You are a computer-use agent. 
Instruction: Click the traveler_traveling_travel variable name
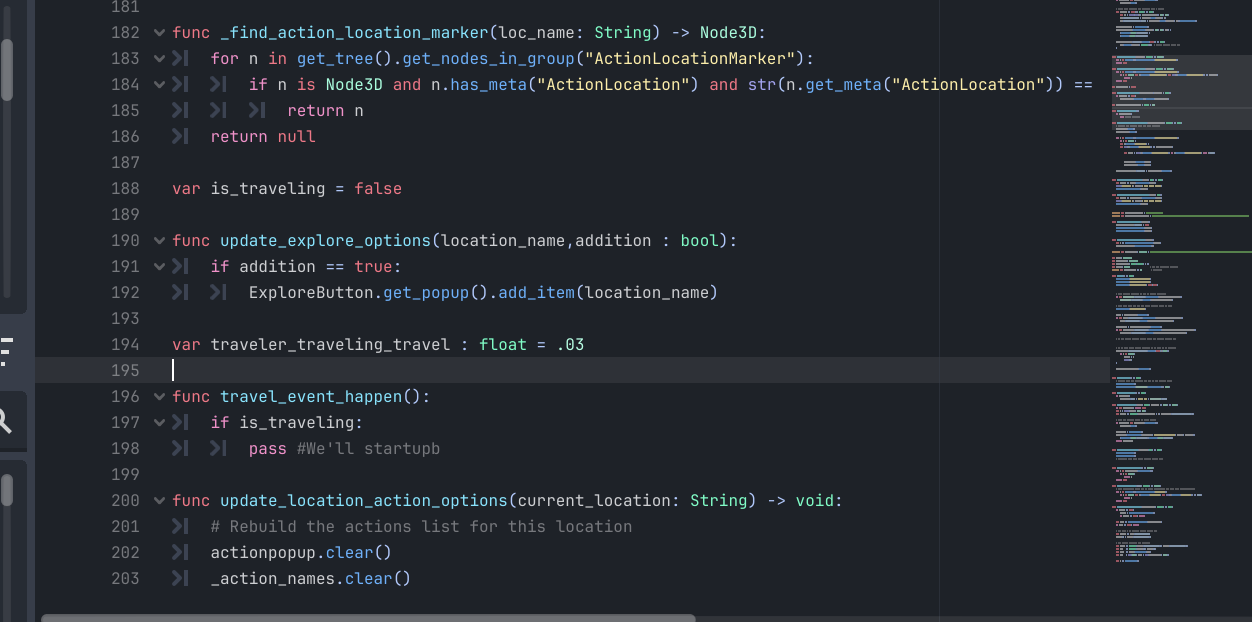[330, 345]
